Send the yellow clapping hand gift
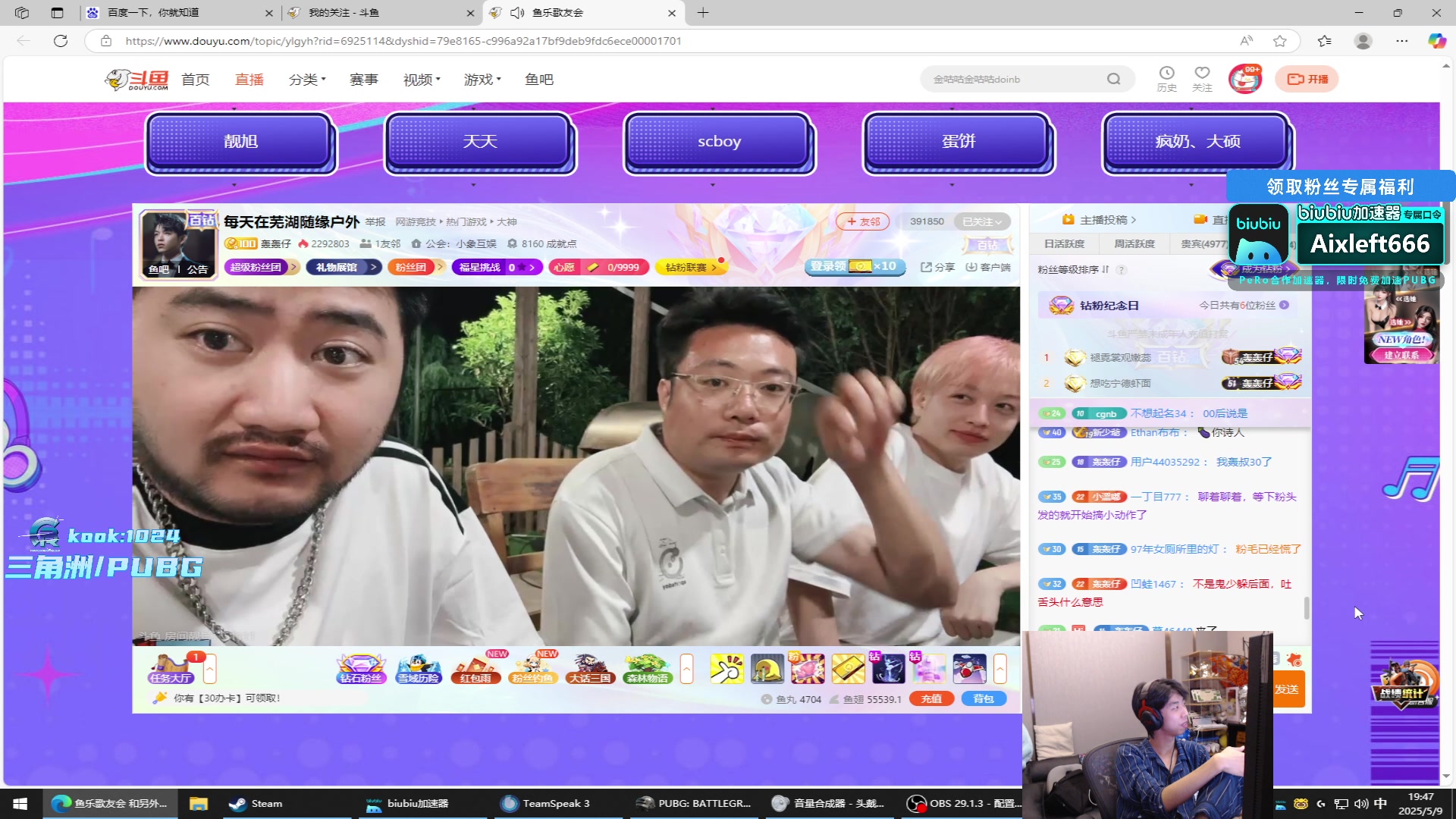The height and width of the screenshot is (819, 1456). point(726,669)
